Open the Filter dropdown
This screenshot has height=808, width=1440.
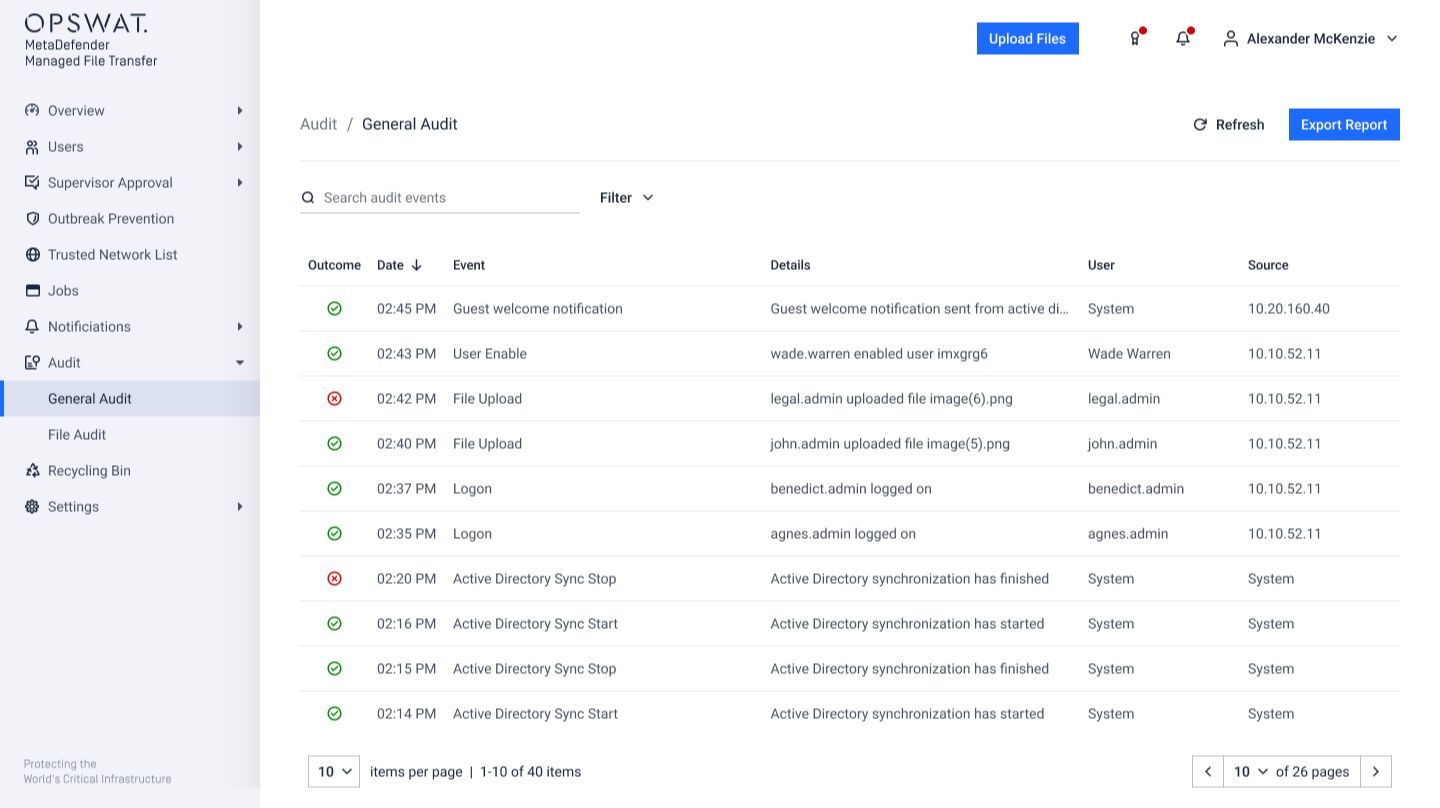pos(626,197)
